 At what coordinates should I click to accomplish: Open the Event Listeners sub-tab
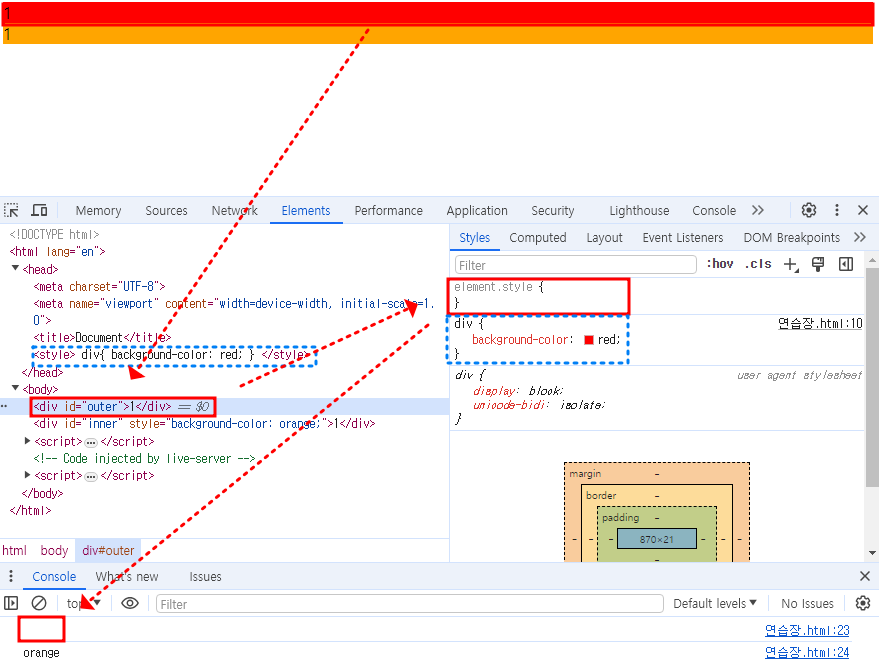coord(683,238)
